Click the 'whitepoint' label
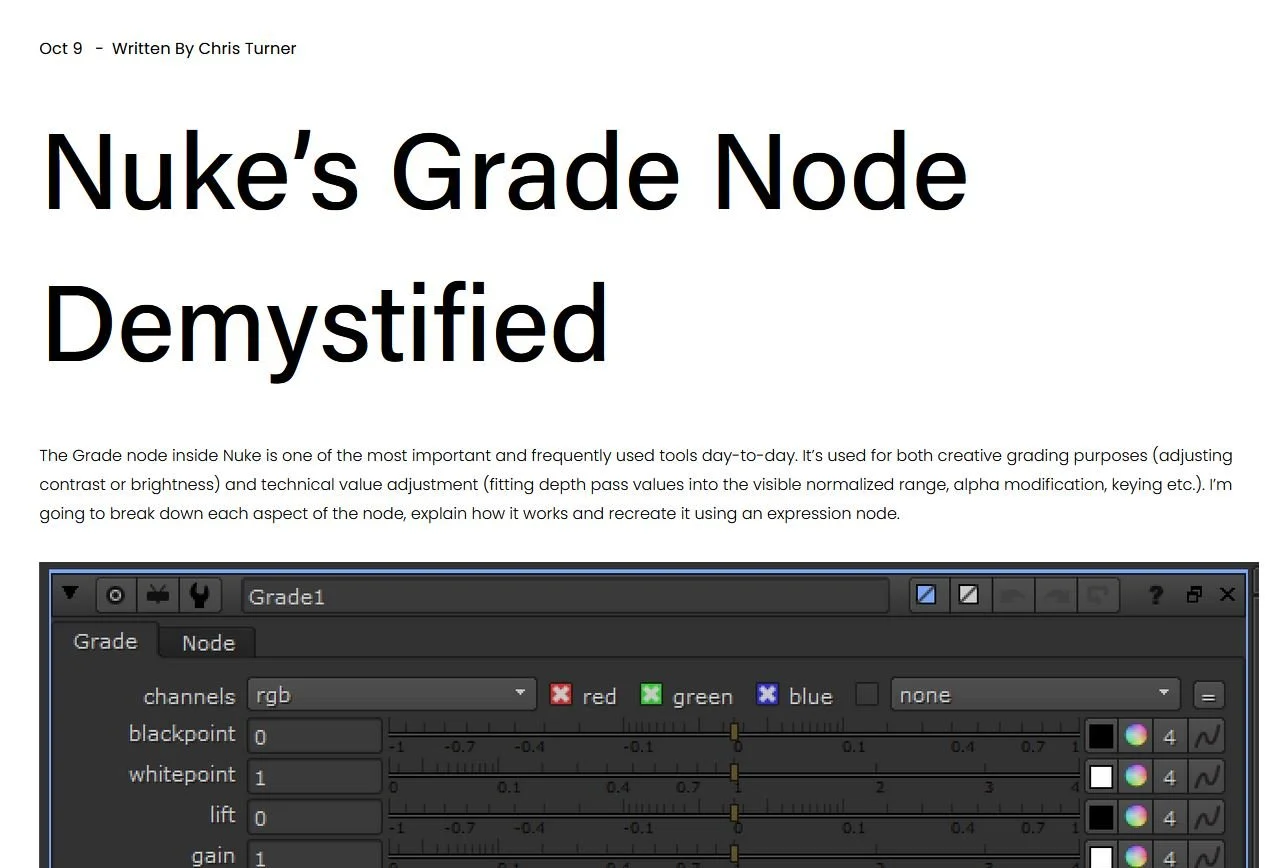1273x868 pixels. [x=182, y=774]
